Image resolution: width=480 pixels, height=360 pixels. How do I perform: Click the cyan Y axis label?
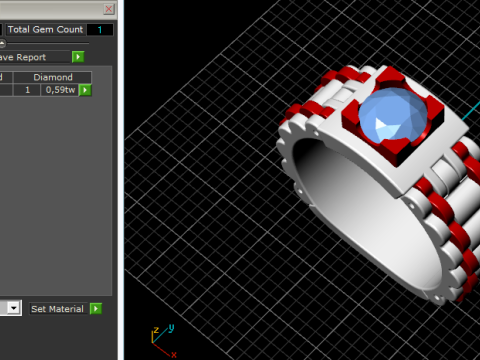171,328
